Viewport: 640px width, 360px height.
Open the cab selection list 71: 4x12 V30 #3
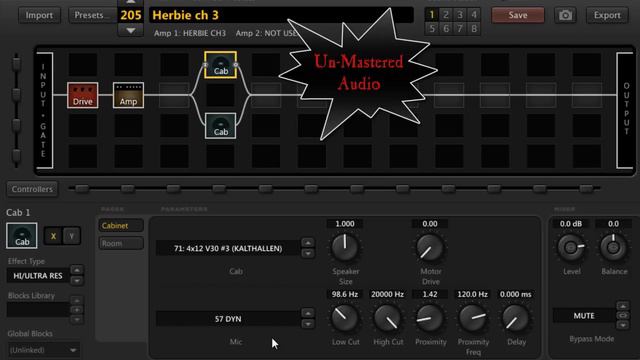pyautogui.click(x=228, y=248)
